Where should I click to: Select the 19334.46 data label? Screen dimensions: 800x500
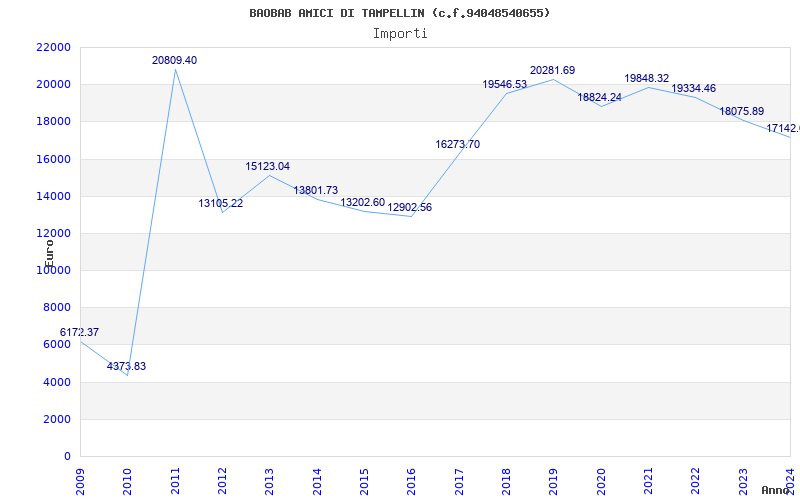[x=694, y=88]
